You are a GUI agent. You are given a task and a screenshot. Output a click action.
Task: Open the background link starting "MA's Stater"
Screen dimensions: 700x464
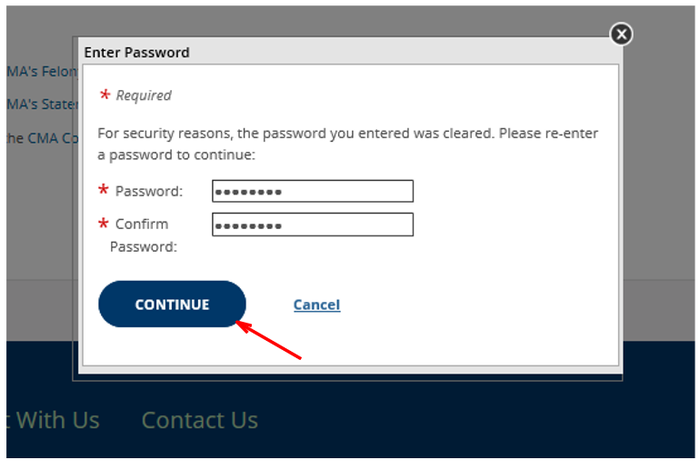(x=42, y=104)
